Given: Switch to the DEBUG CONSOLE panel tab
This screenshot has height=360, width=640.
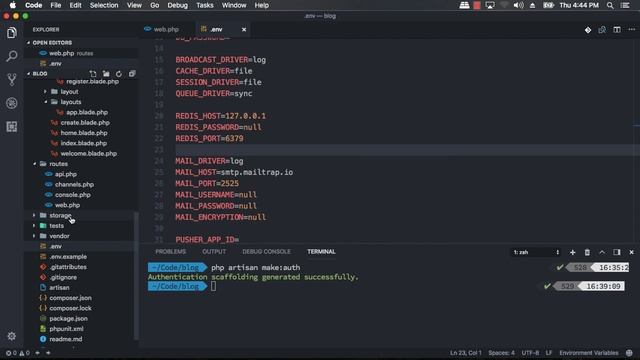Looking at the screenshot, I should [267, 251].
